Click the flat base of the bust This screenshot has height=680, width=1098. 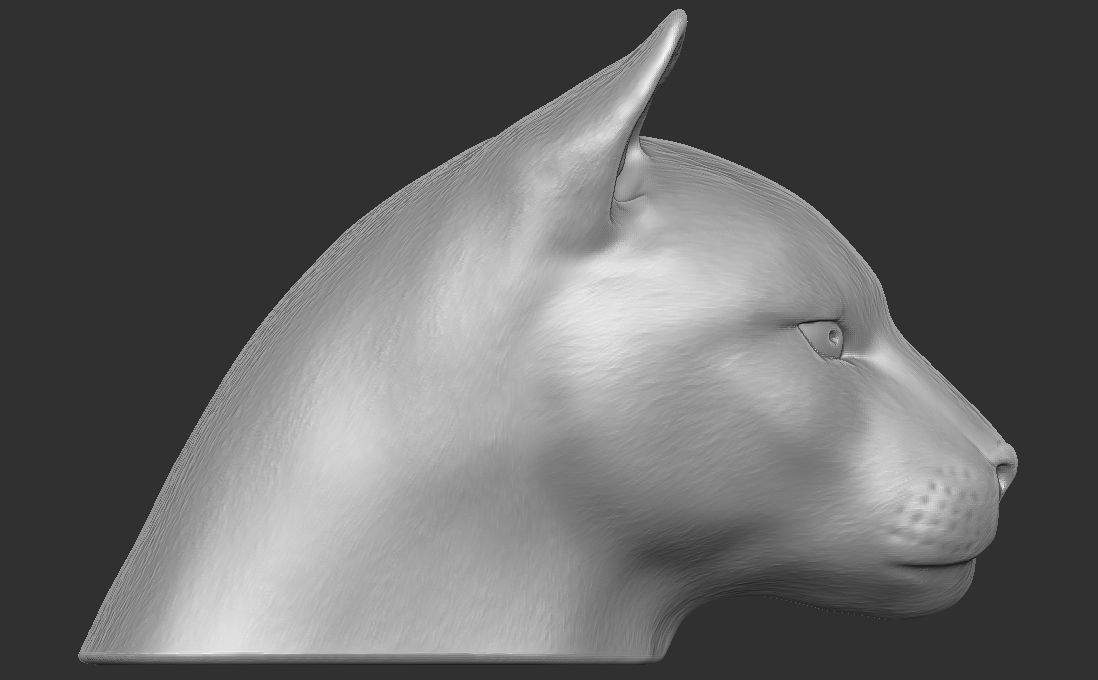pyautogui.click(x=369, y=657)
